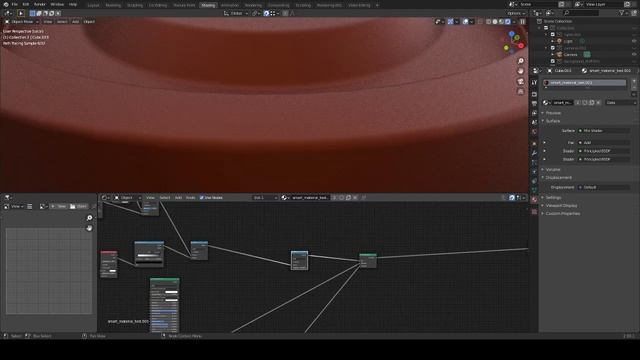Add a material slot with the plus button
The height and width of the screenshot is (360, 640).
click(x=634, y=81)
